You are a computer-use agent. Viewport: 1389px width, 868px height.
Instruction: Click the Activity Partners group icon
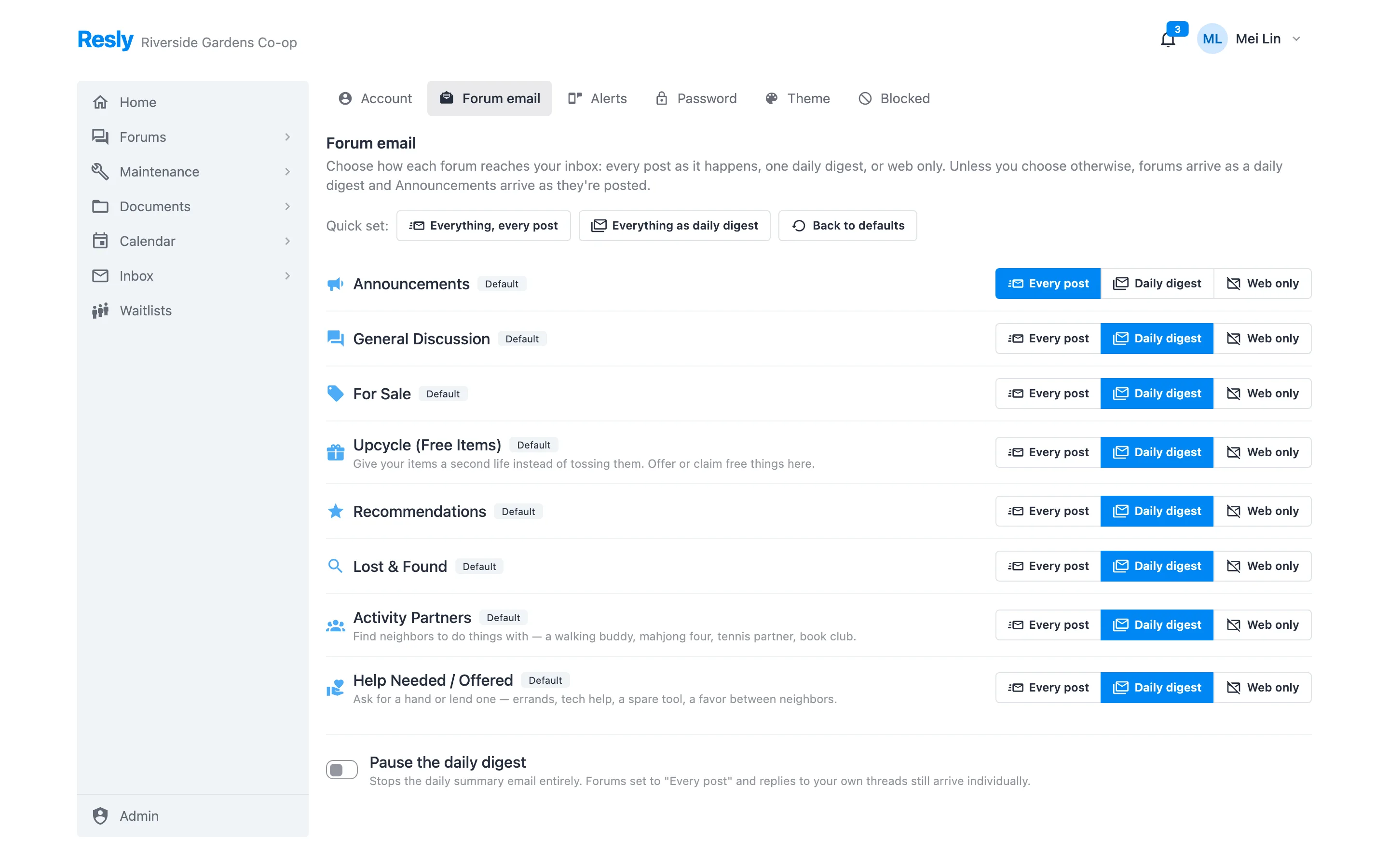pyautogui.click(x=335, y=626)
